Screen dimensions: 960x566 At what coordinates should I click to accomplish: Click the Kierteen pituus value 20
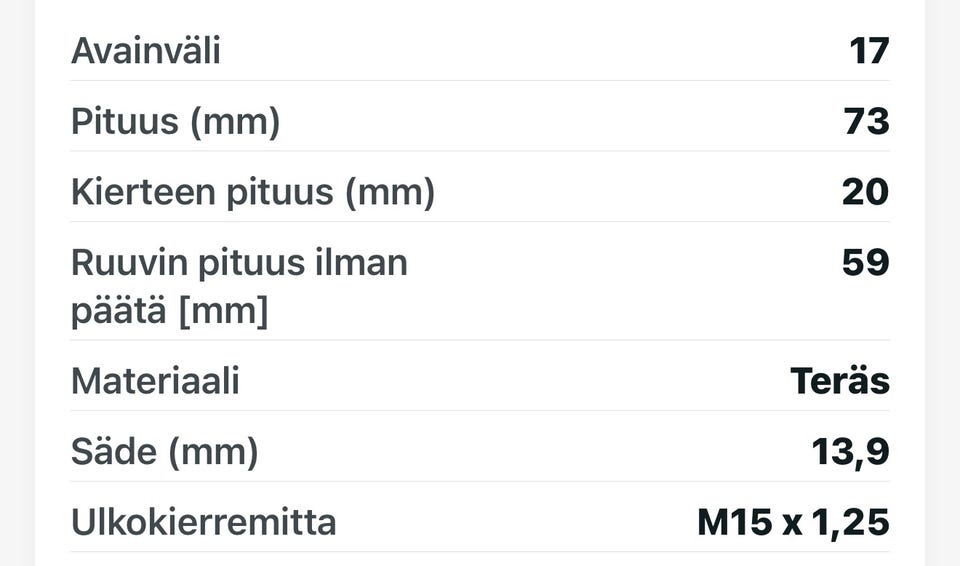pos(865,192)
